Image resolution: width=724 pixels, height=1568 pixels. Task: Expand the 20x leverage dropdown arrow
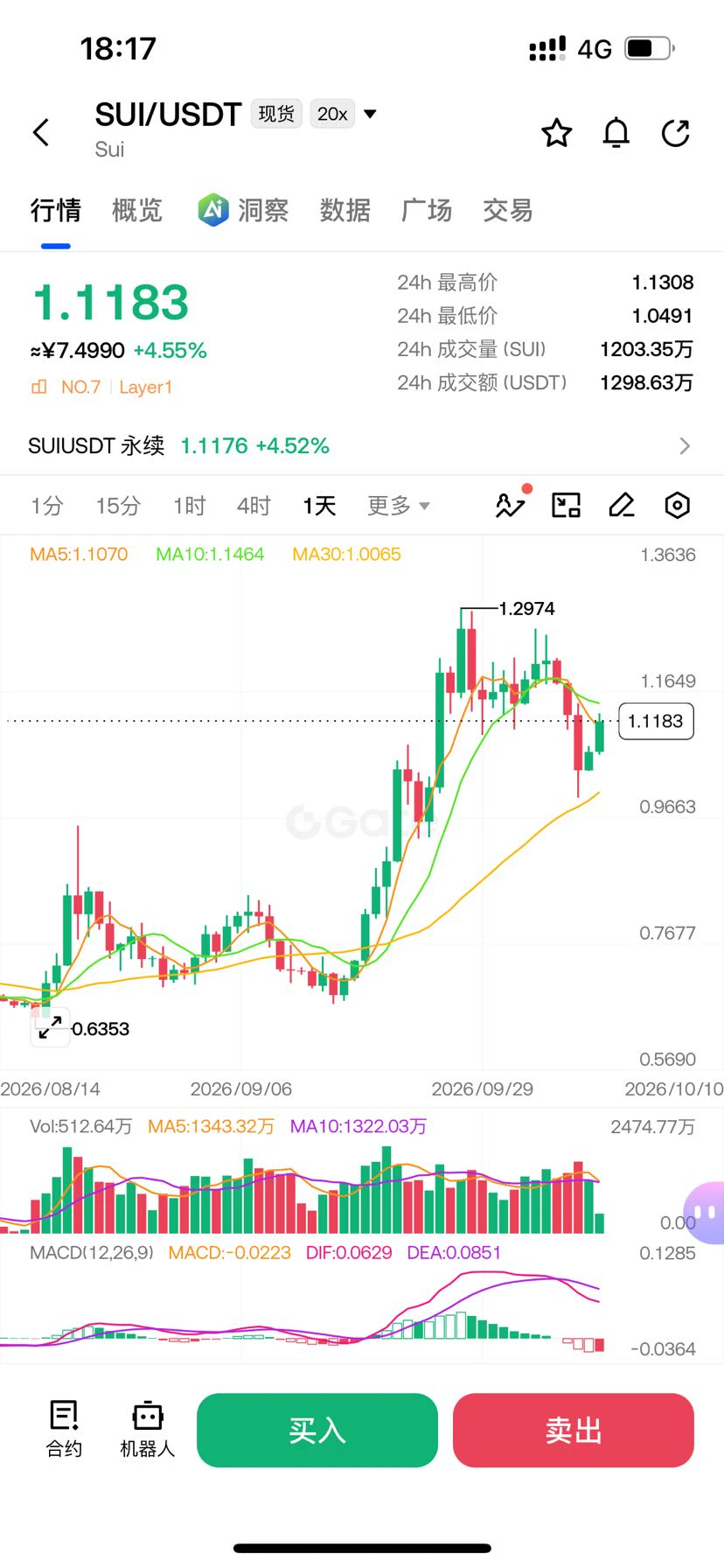tap(370, 114)
